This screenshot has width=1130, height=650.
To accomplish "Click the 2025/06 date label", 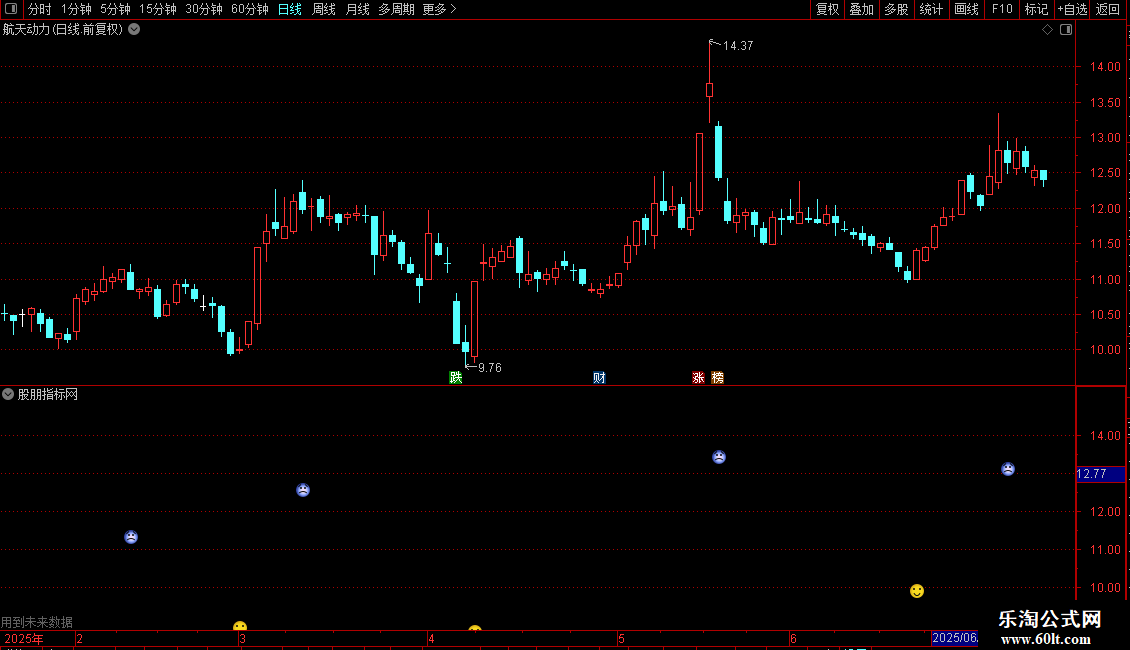I will (954, 638).
